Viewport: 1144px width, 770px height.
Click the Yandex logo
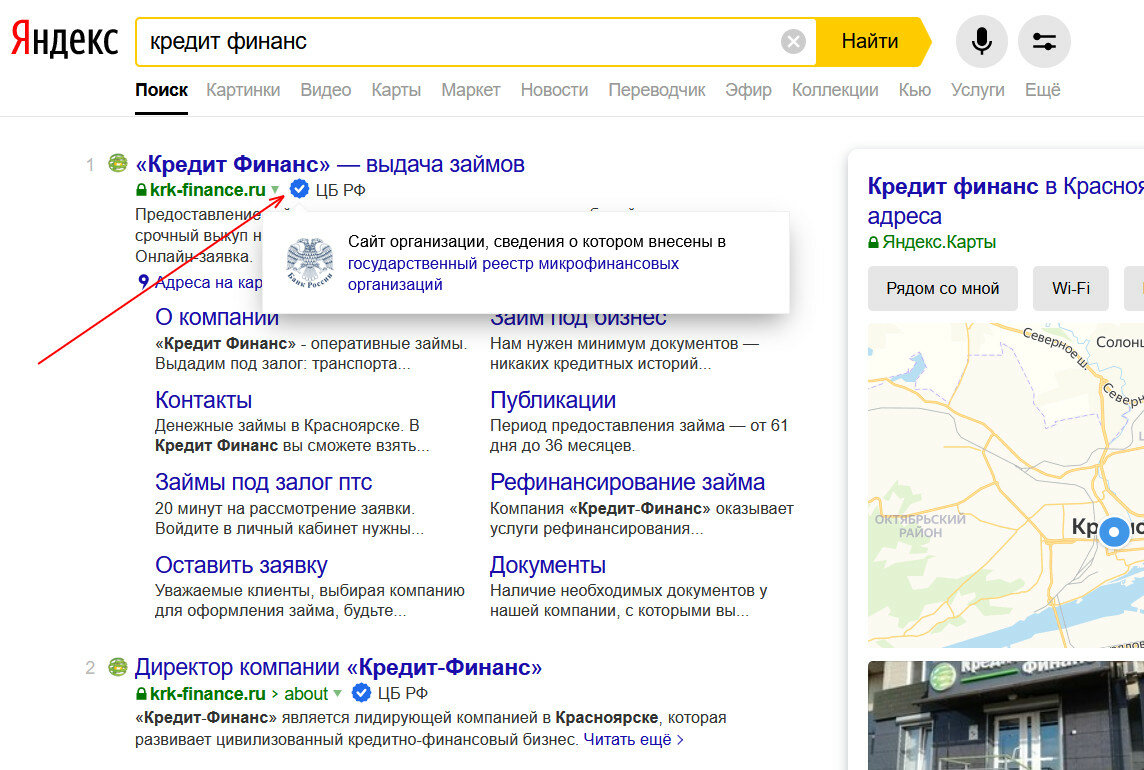[64, 40]
